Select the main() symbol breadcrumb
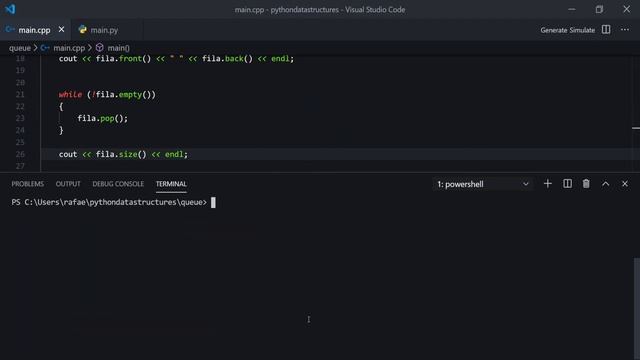The image size is (640, 360). coord(118,48)
